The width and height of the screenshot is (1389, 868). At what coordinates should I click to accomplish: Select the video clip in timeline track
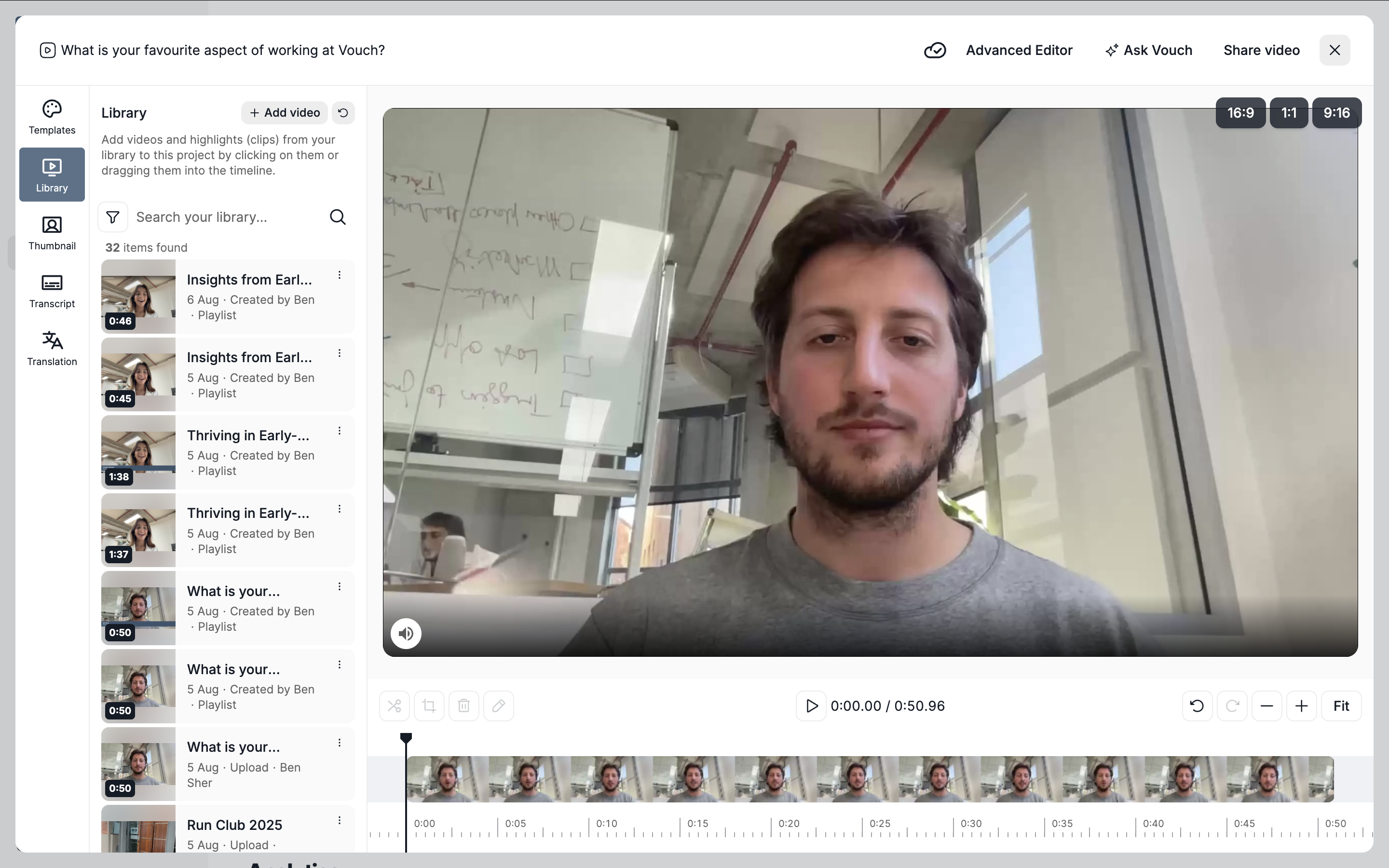tap(870, 780)
